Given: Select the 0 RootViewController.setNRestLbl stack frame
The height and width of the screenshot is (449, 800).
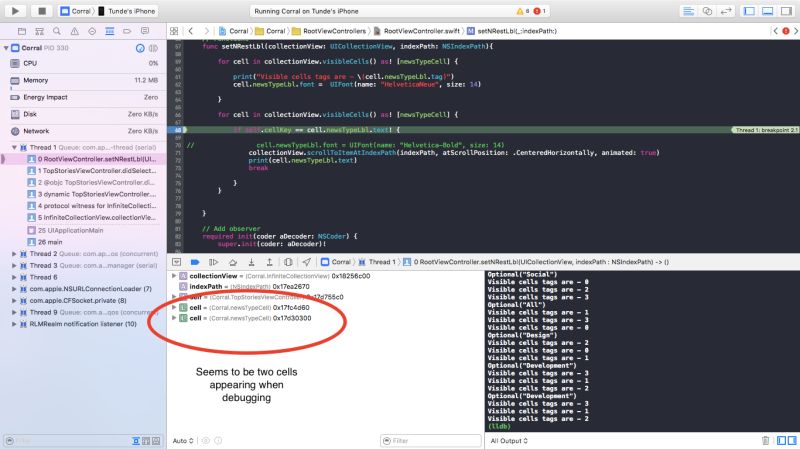Looking at the screenshot, I should click(91, 159).
